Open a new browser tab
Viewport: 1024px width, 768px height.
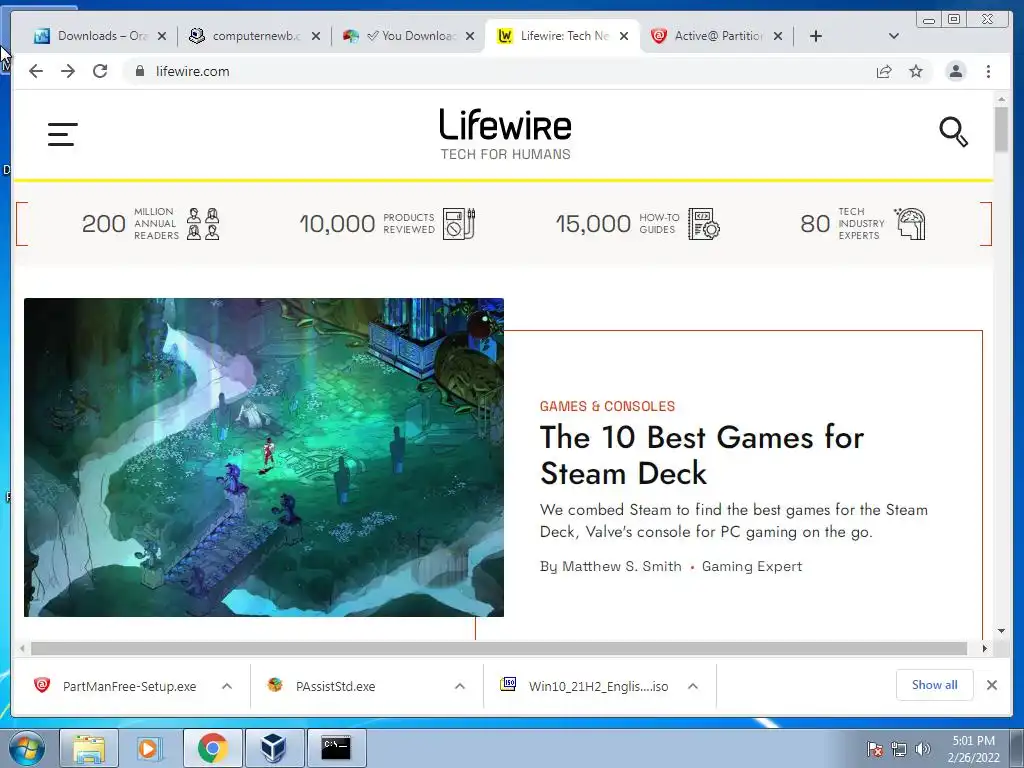tap(816, 36)
